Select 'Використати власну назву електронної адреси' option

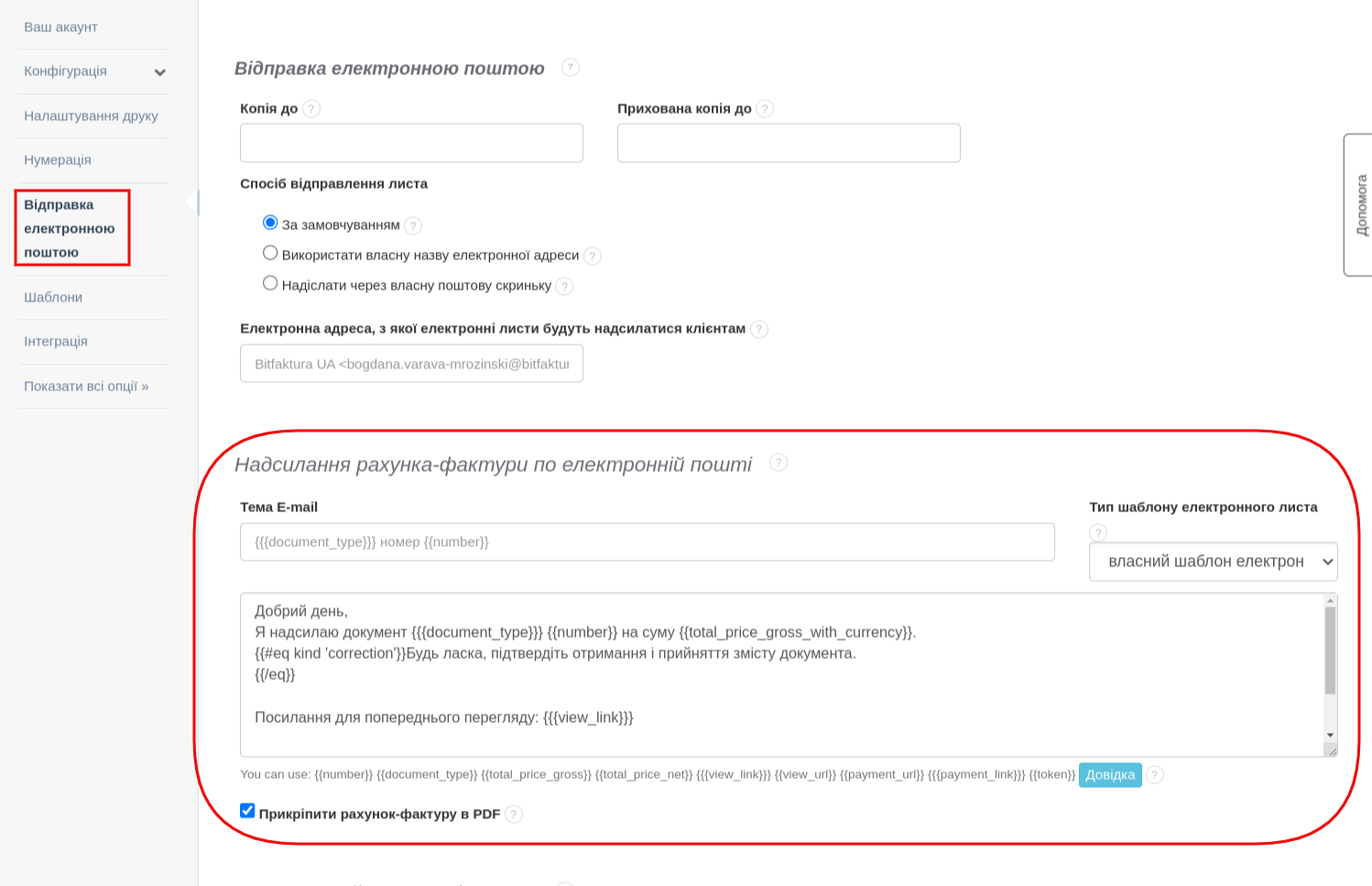click(x=270, y=252)
